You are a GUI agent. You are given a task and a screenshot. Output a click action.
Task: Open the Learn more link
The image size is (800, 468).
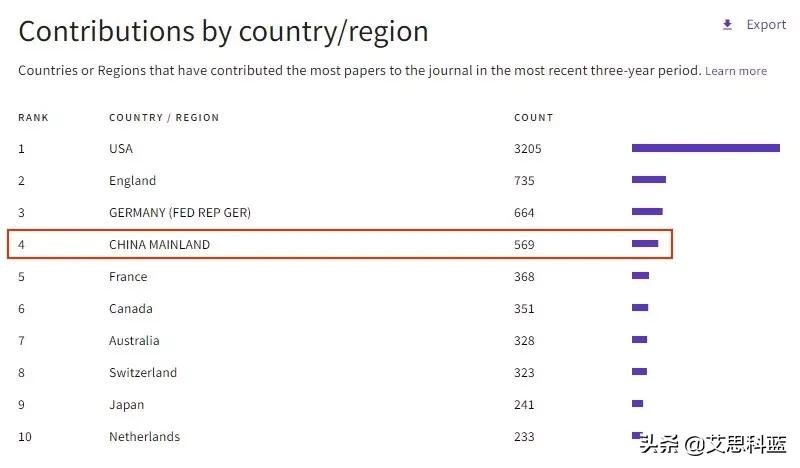pyautogui.click(x=736, y=71)
